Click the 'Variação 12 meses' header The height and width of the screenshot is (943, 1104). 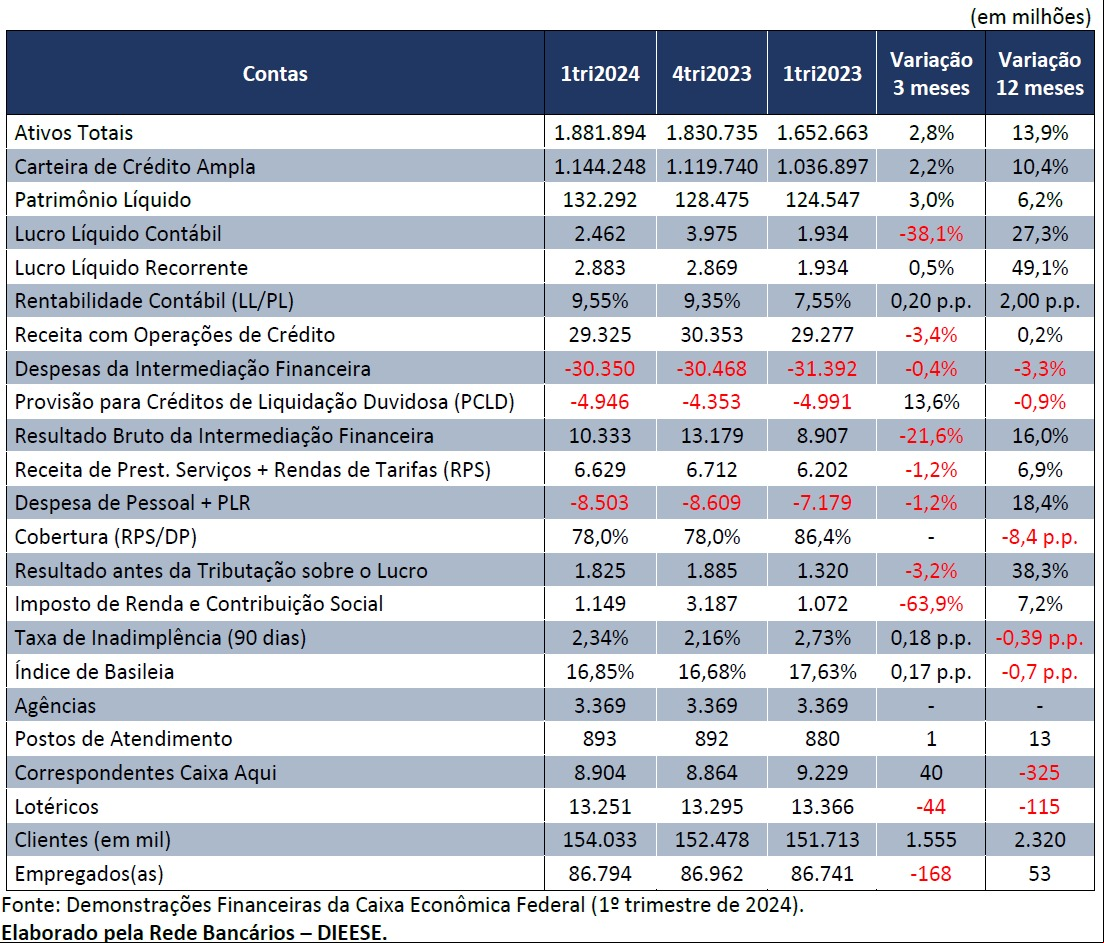[x=1039, y=73]
